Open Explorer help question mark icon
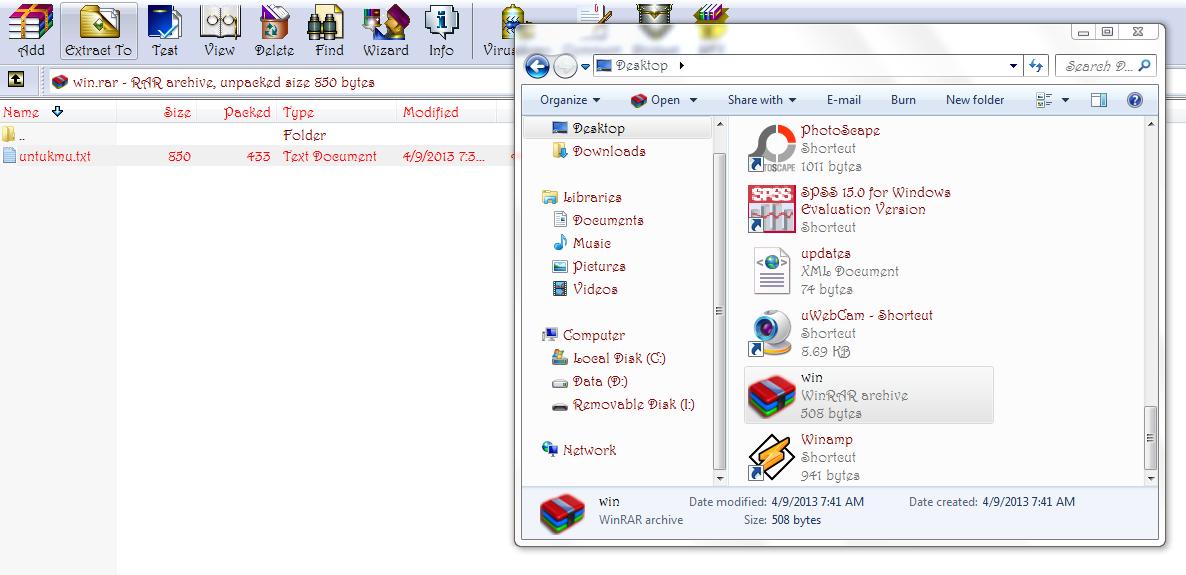1186x575 pixels. click(1135, 100)
